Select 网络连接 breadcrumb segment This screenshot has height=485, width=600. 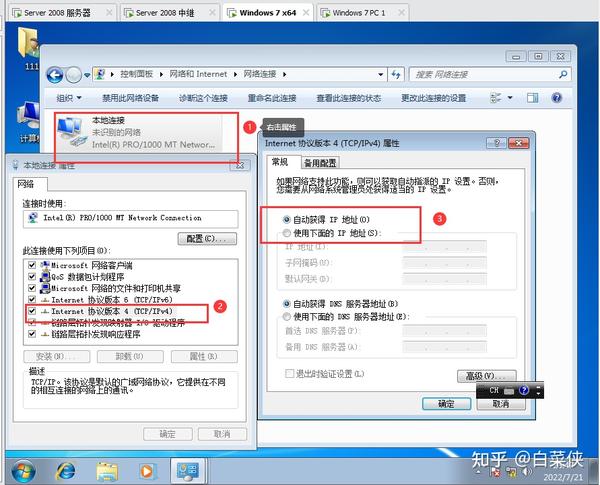259,74
